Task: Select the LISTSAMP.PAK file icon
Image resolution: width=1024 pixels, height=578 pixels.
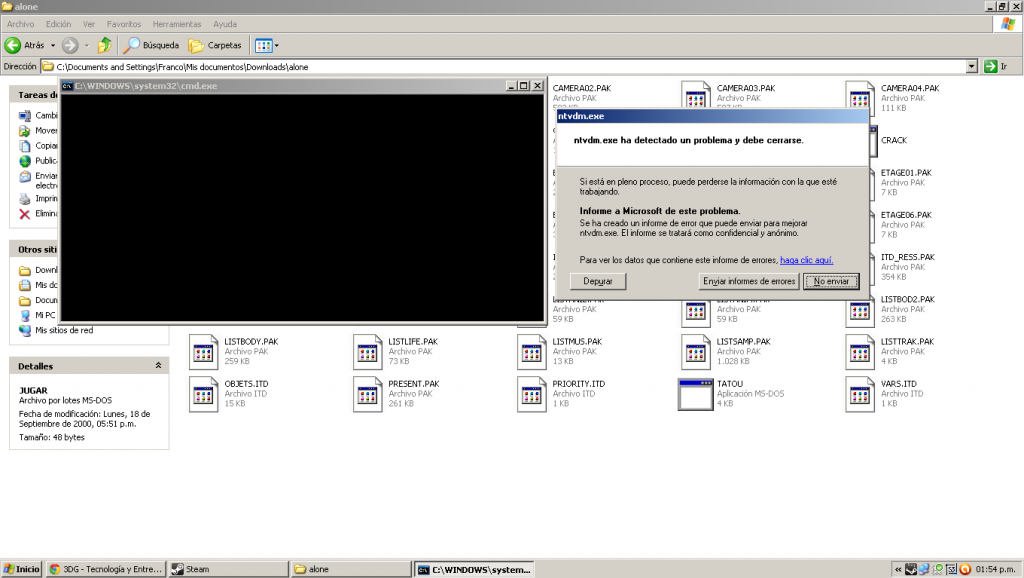Action: point(696,351)
